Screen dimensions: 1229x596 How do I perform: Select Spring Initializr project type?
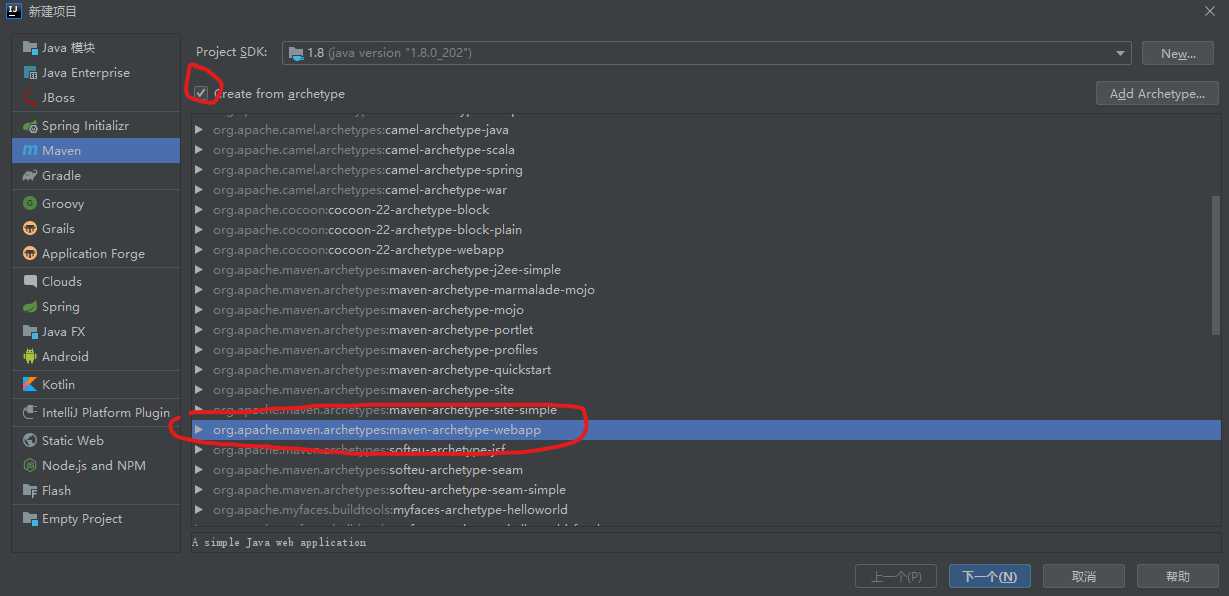[96, 126]
